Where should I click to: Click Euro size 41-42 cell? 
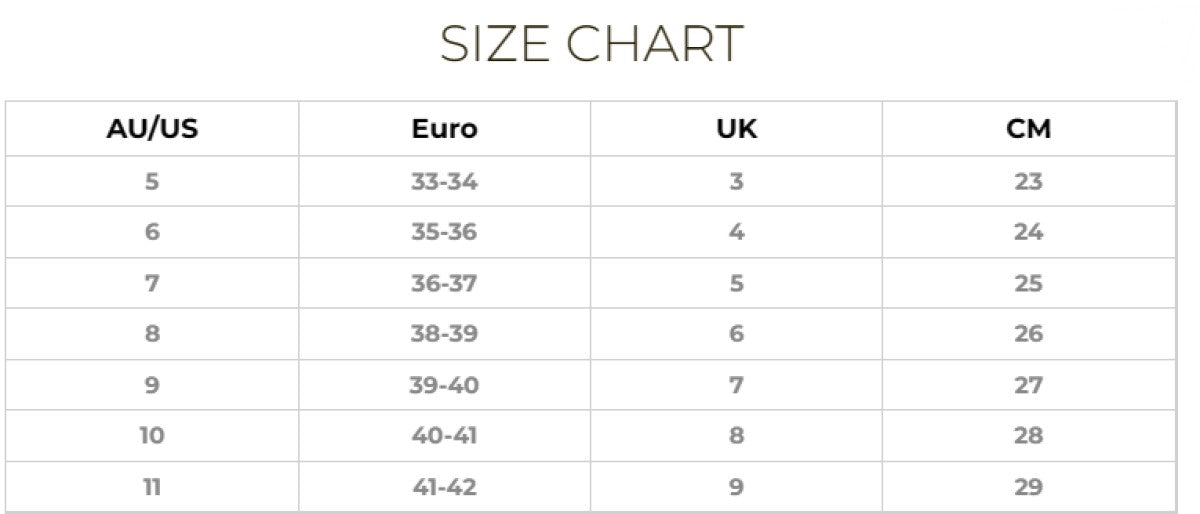click(x=444, y=487)
